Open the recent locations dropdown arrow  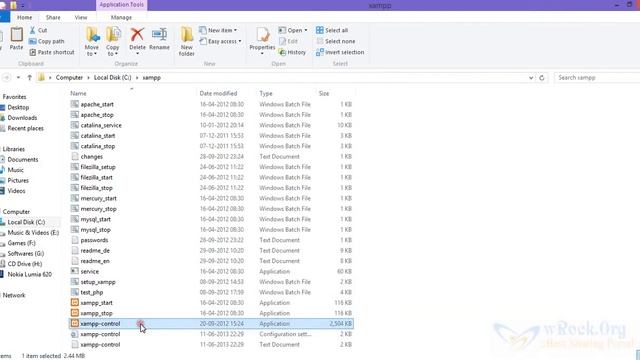tap(18, 78)
